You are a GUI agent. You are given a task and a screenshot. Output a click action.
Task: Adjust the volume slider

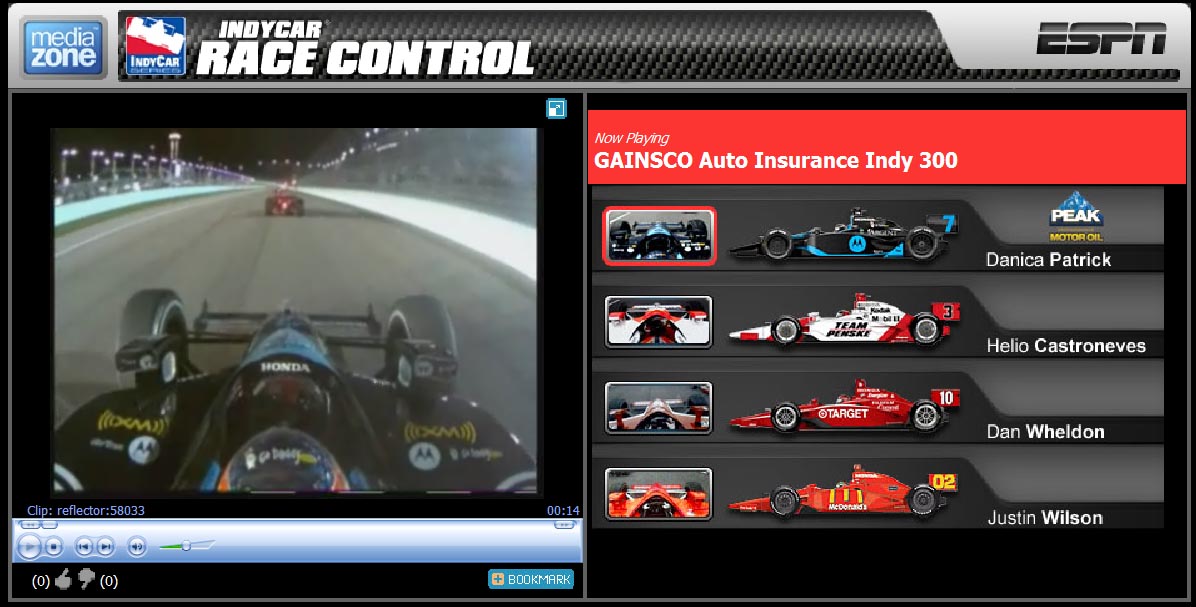pos(186,546)
